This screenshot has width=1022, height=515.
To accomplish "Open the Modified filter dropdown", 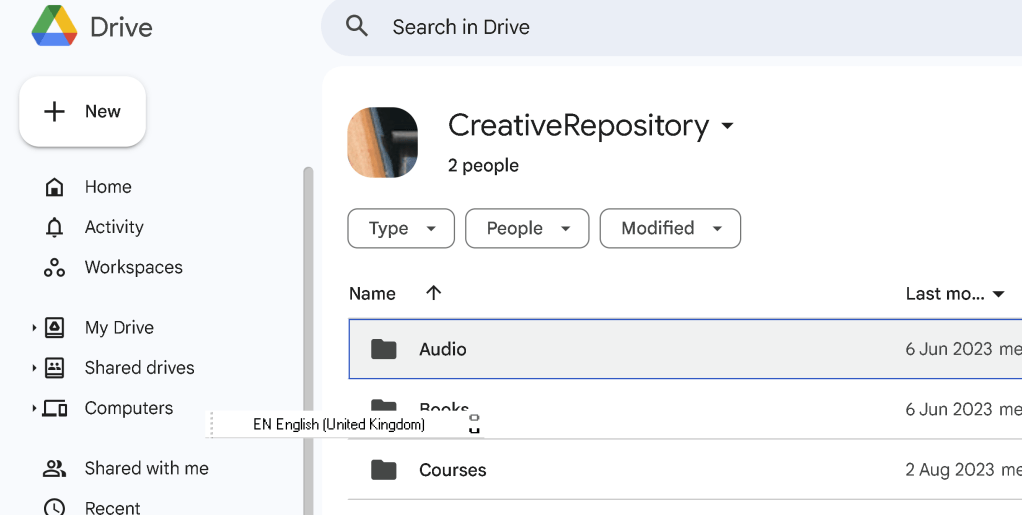I will click(670, 228).
